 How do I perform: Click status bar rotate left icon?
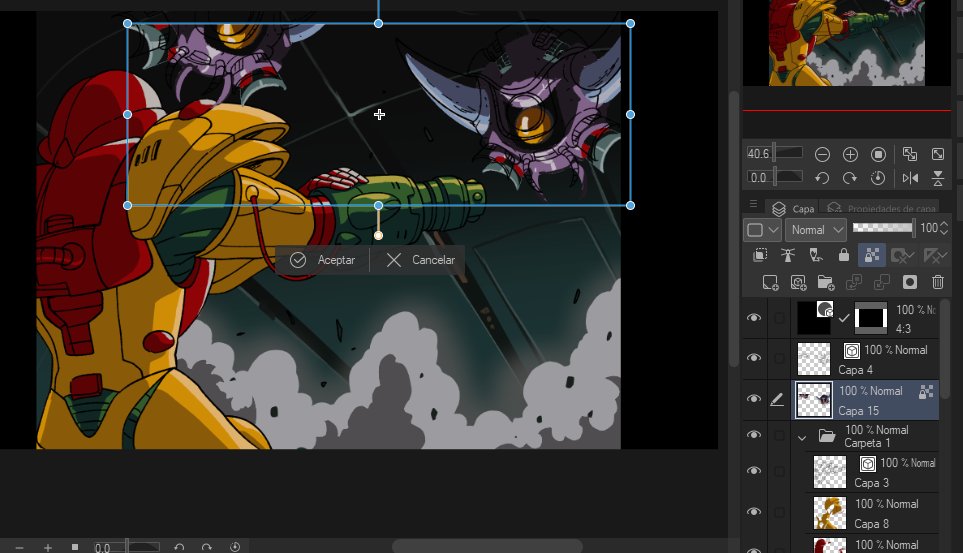(x=179, y=547)
